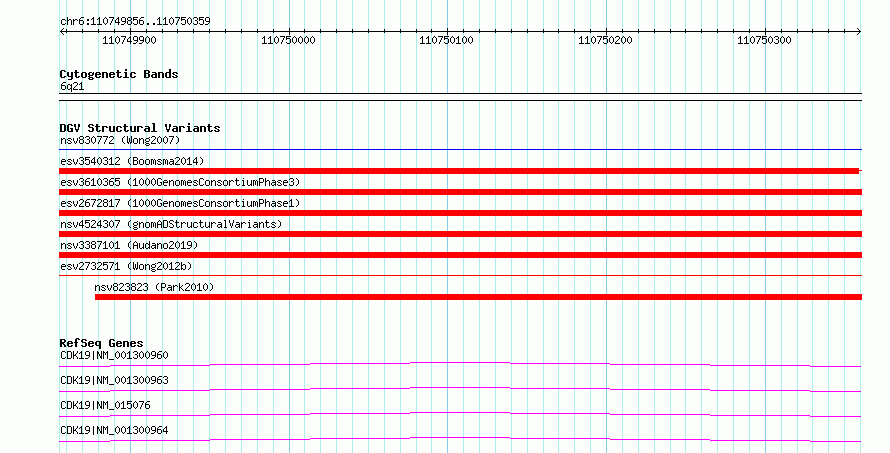Select the RefSeq Genes track title

pos(101,343)
